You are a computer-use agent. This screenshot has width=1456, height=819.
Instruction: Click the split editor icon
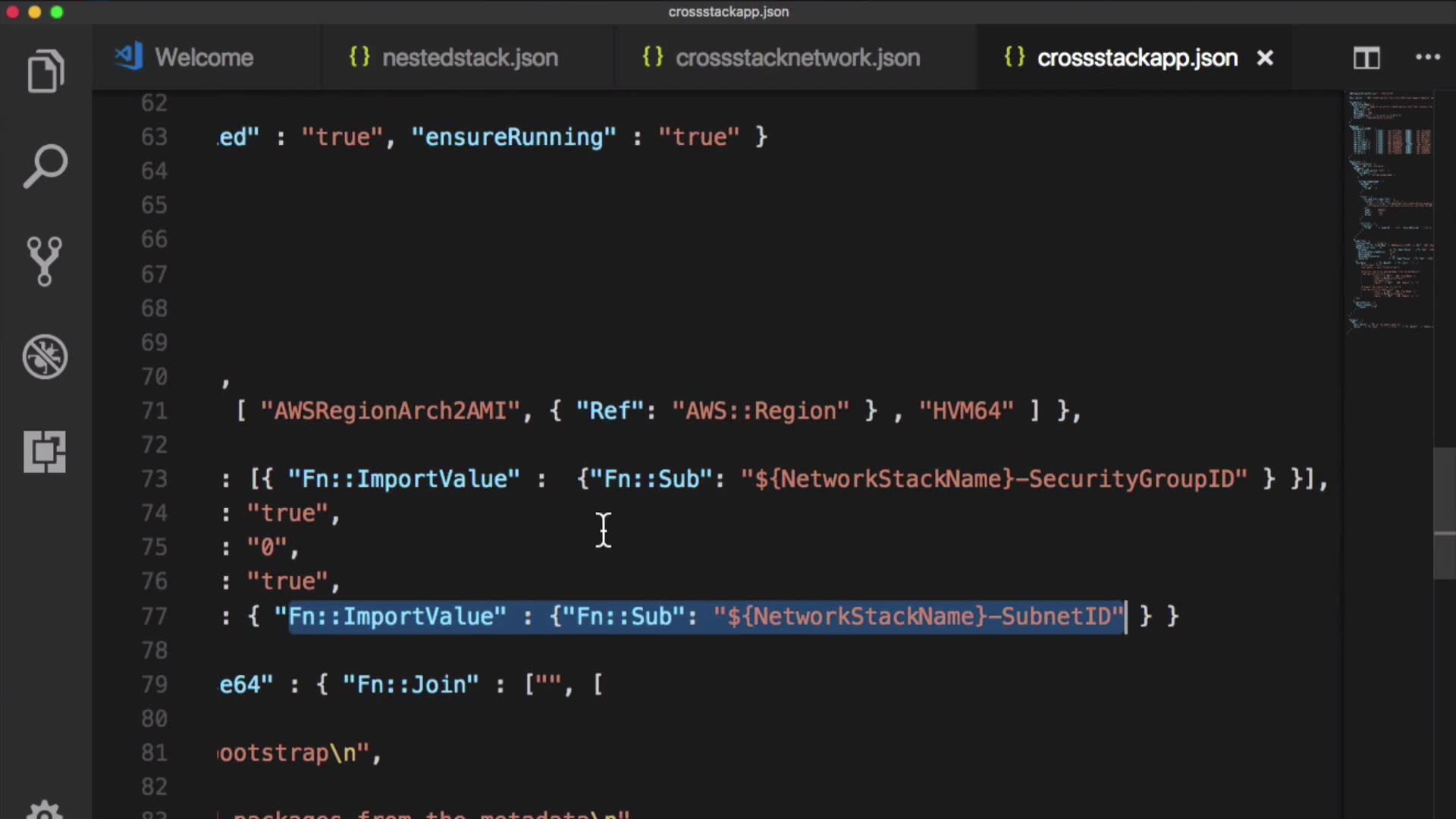coord(1367,58)
